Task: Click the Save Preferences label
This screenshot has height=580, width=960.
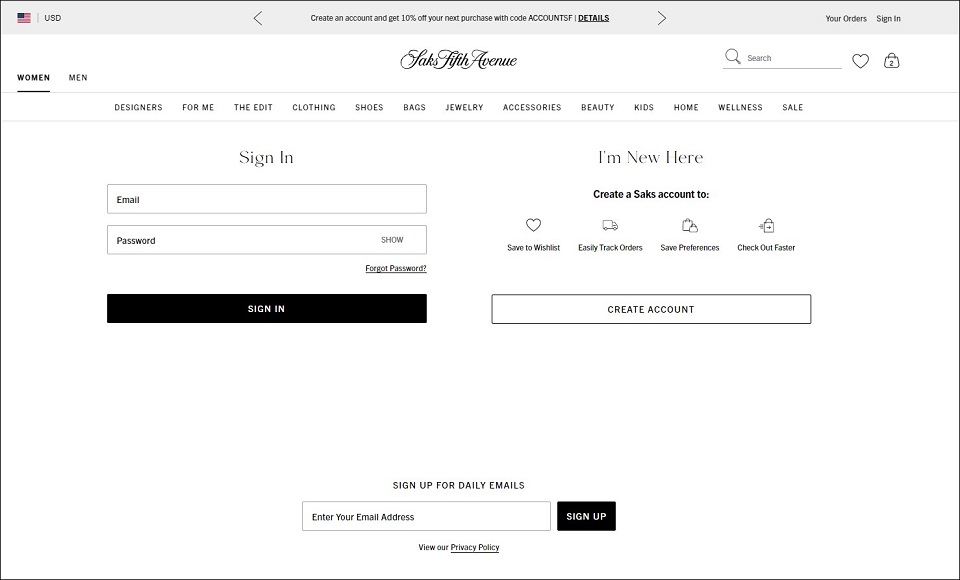Action: click(x=689, y=247)
